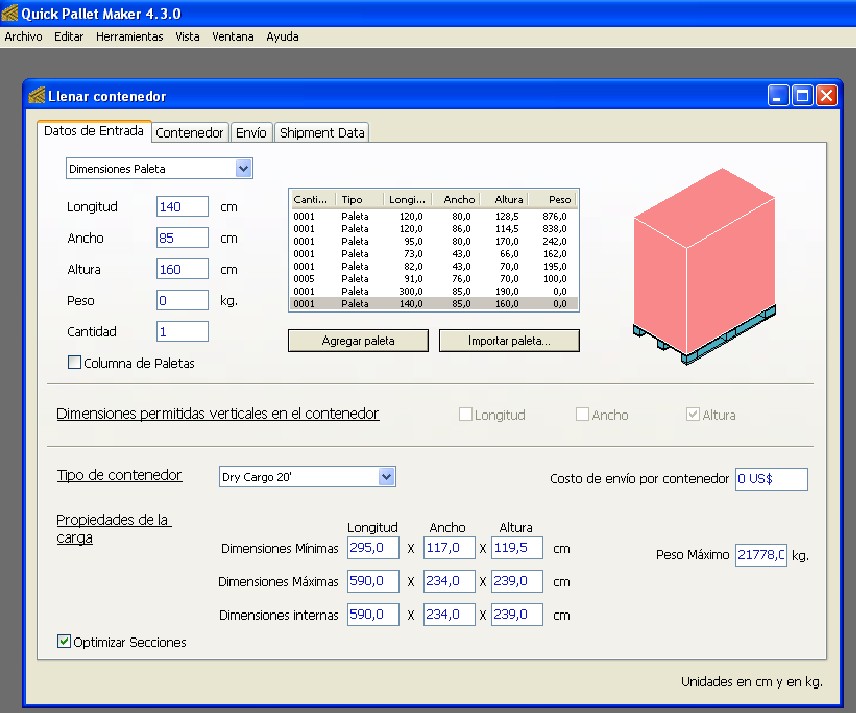Image resolution: width=856 pixels, height=713 pixels.
Task: Minimize the Llenar contenedor window
Action: [778, 96]
